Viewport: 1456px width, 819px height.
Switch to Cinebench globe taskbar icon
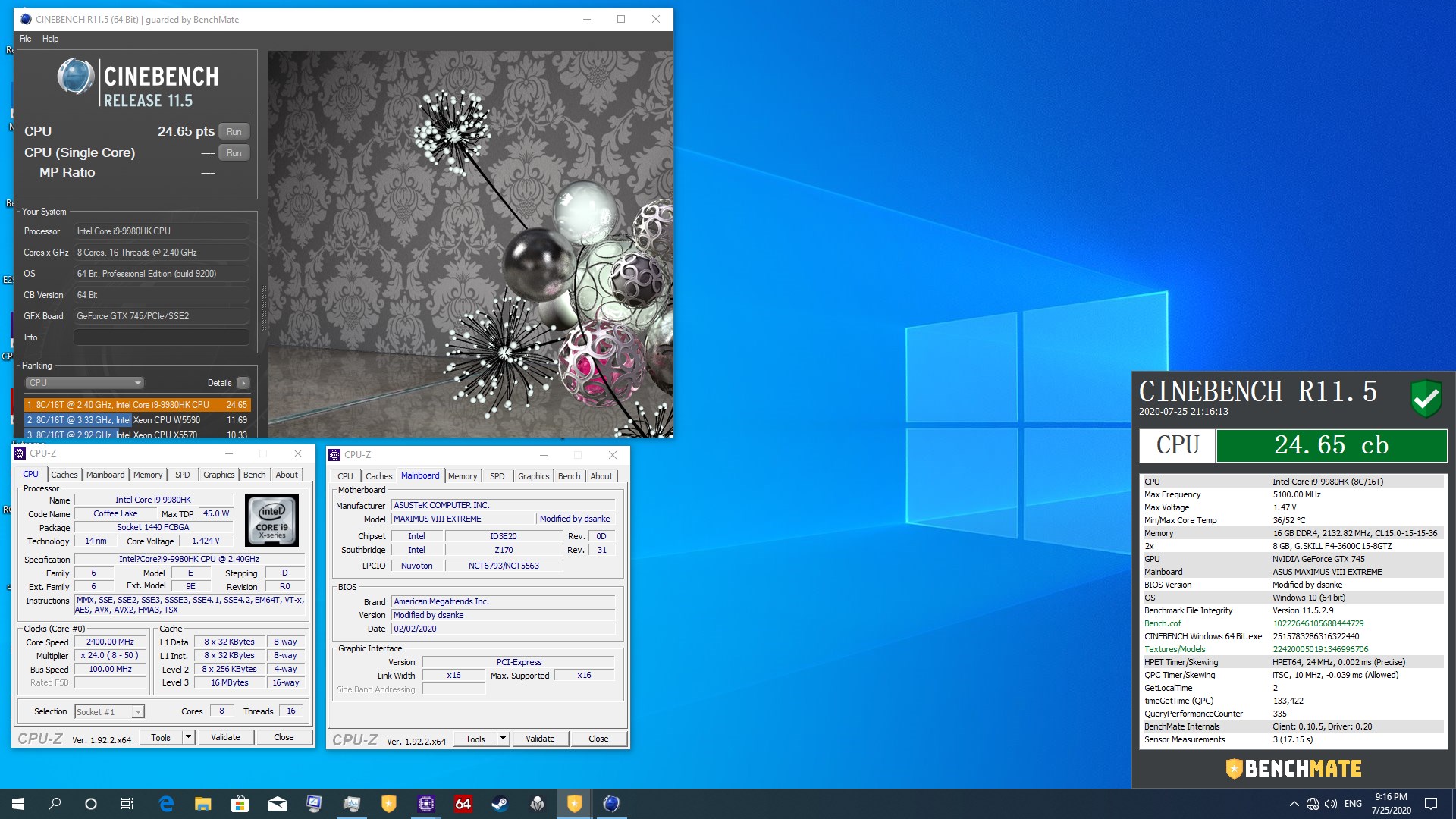(x=612, y=804)
